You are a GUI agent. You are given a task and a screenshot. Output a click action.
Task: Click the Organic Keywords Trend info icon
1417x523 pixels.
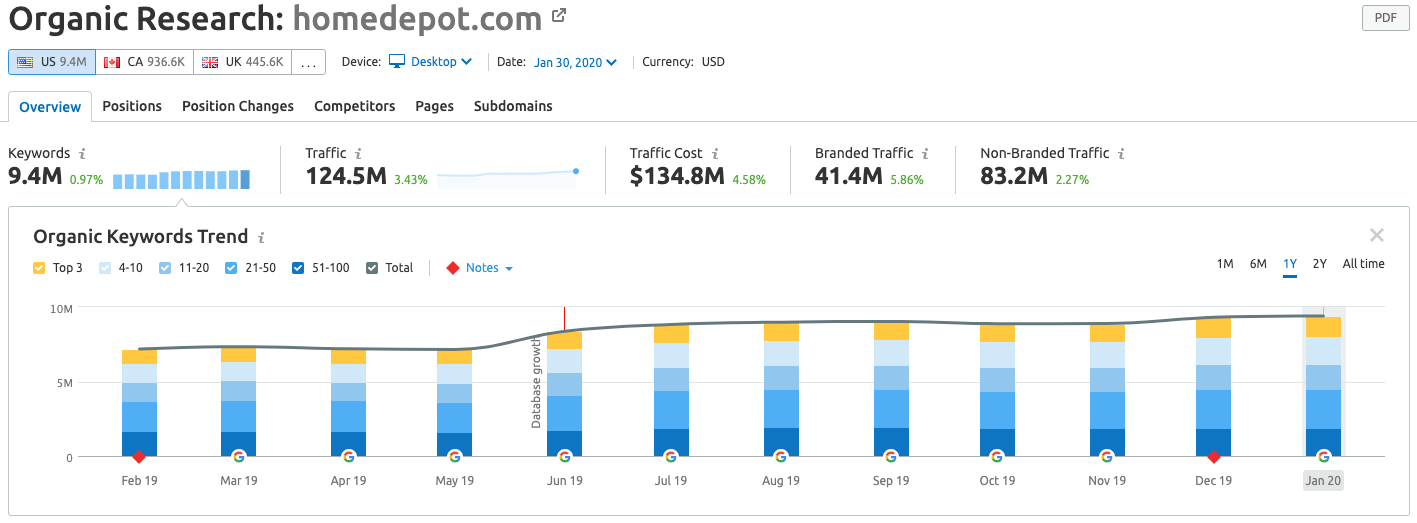tap(261, 238)
